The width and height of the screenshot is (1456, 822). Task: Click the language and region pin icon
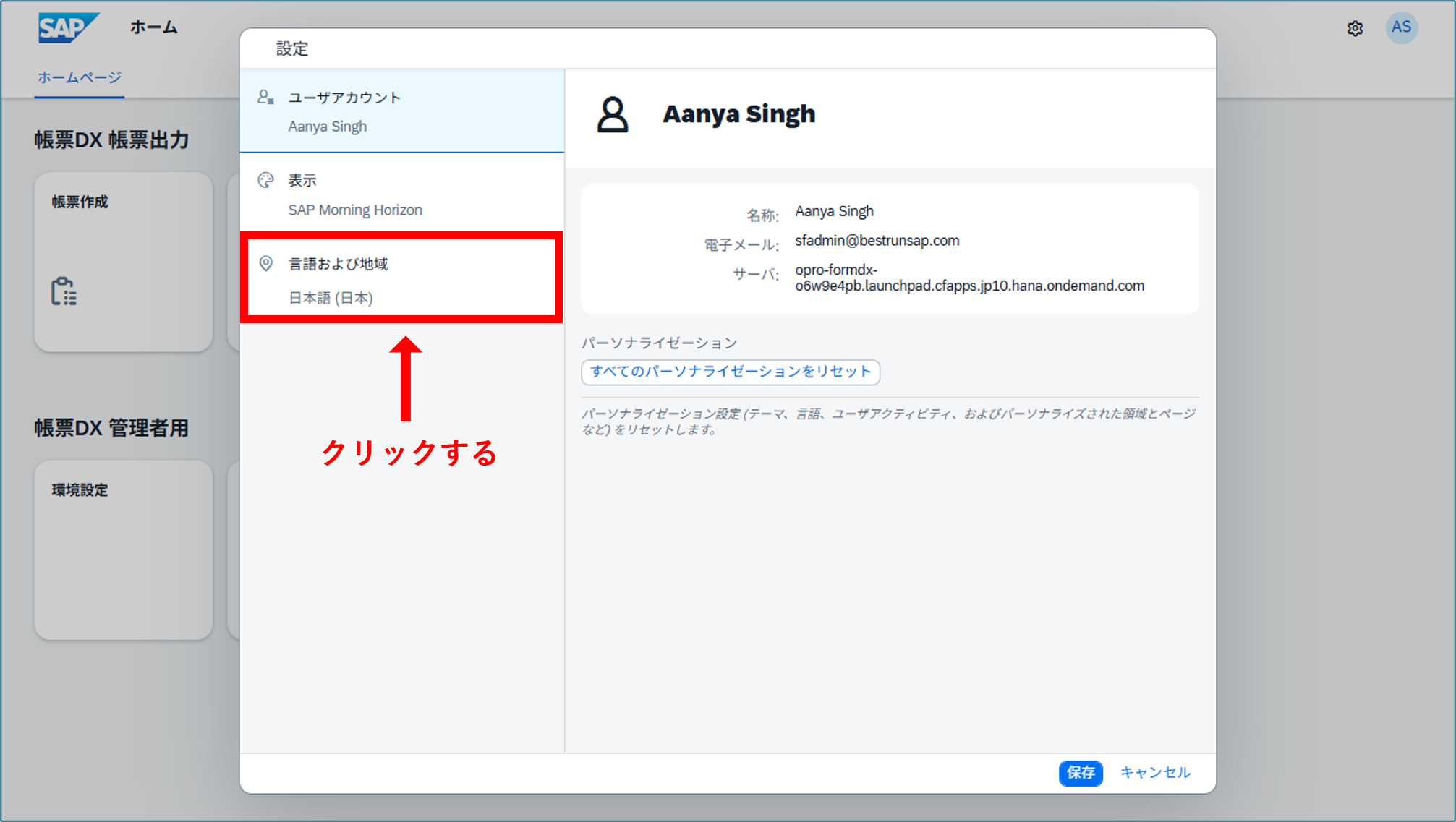click(265, 263)
